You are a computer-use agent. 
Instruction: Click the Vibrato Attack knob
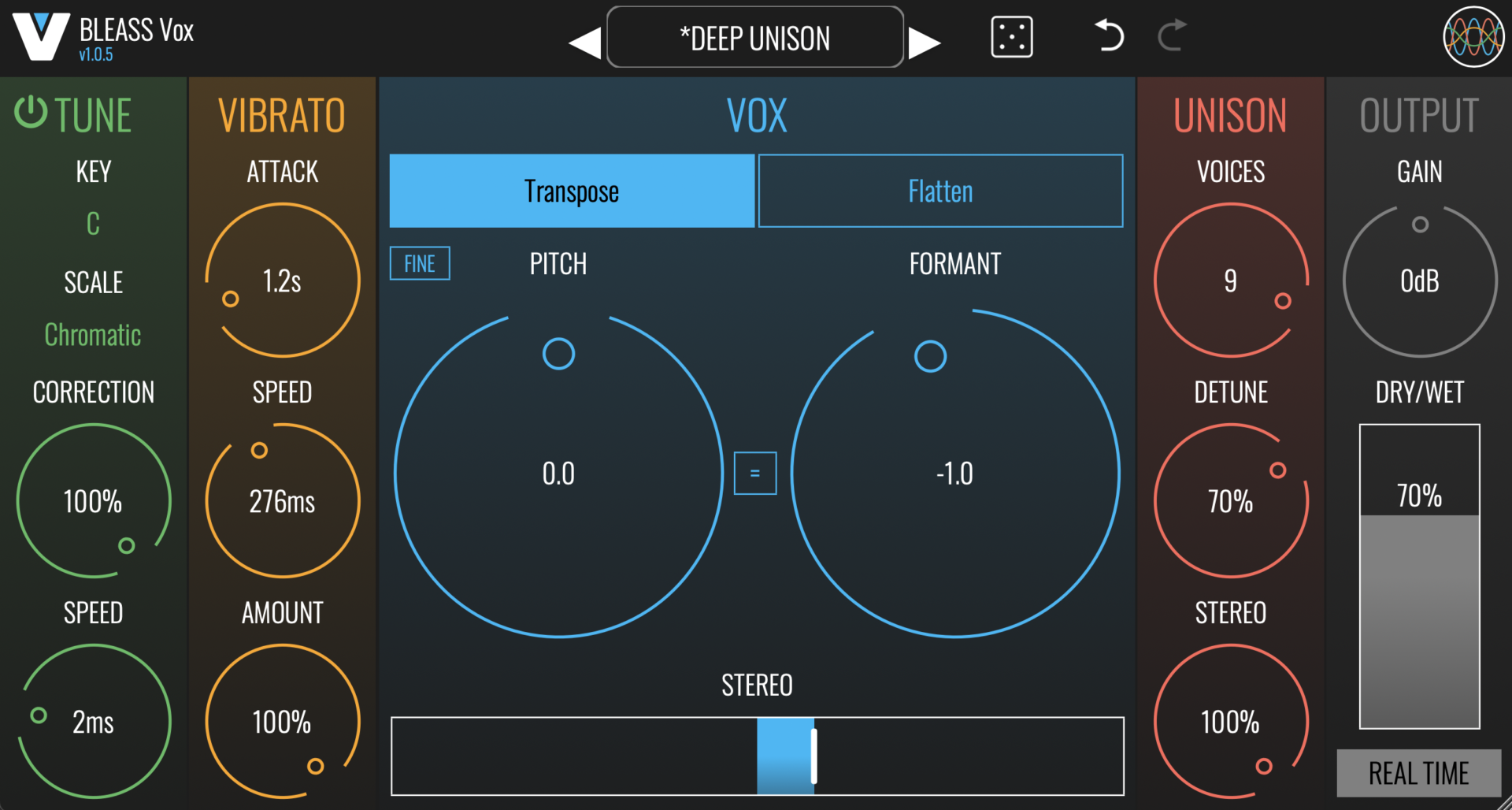coord(282,281)
